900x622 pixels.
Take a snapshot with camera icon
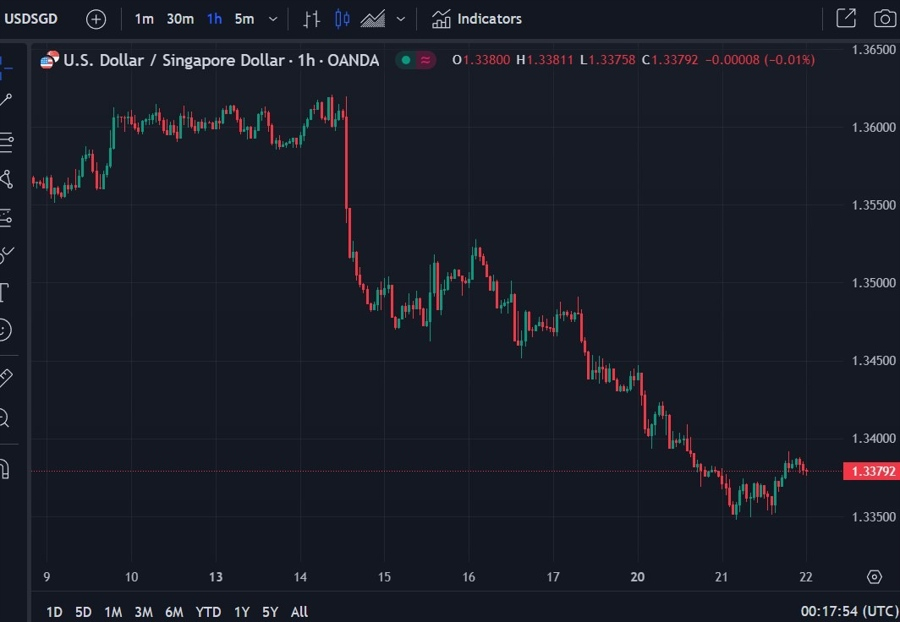(x=885, y=18)
